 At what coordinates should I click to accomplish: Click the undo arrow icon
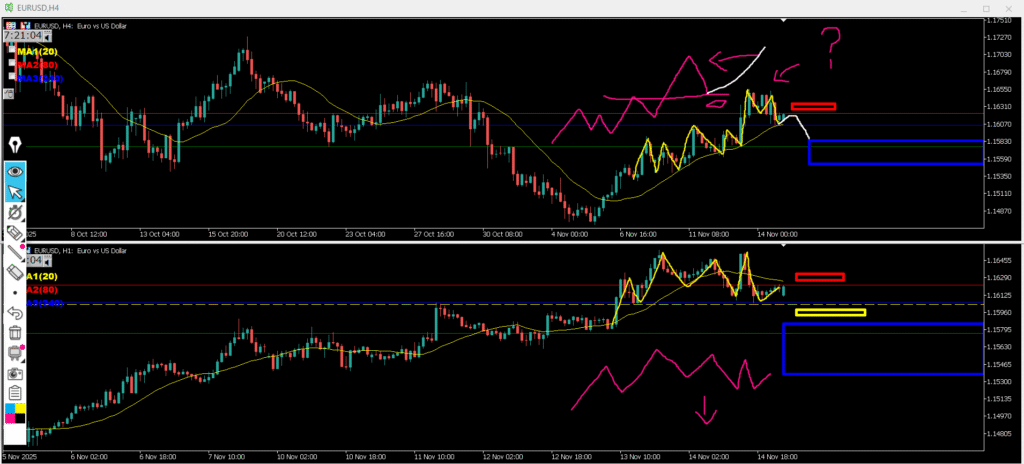15,314
